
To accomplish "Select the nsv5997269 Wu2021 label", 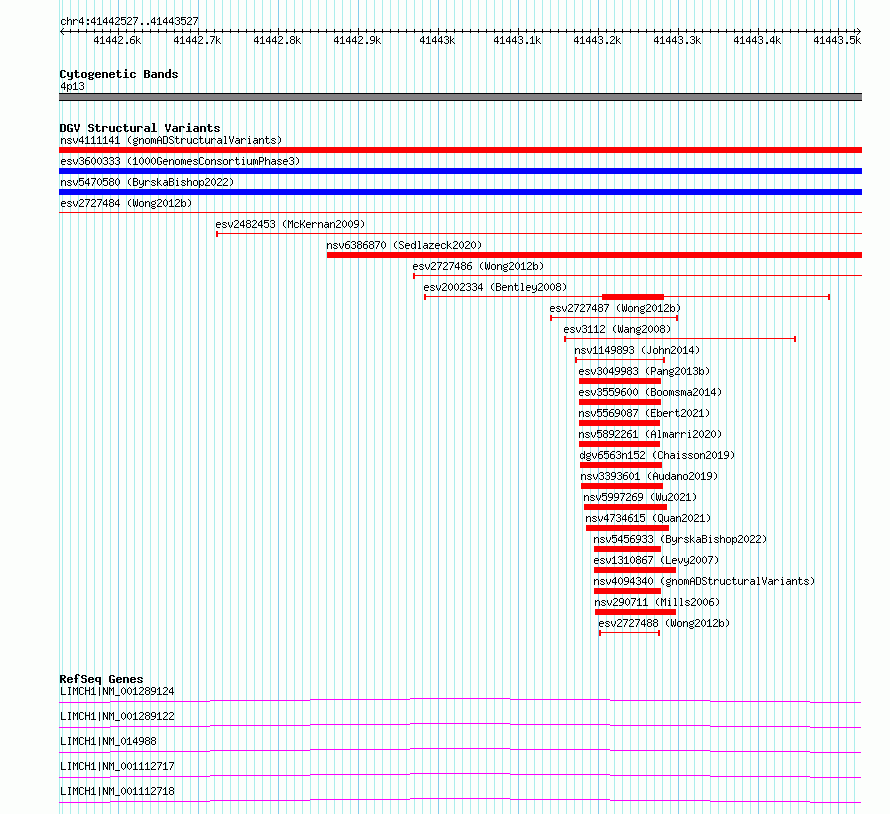I will [x=640, y=497].
